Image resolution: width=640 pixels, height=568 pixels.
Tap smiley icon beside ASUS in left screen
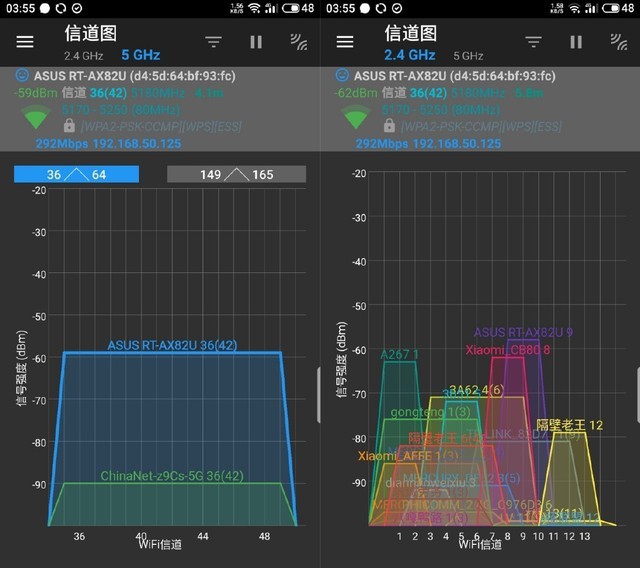(22, 75)
